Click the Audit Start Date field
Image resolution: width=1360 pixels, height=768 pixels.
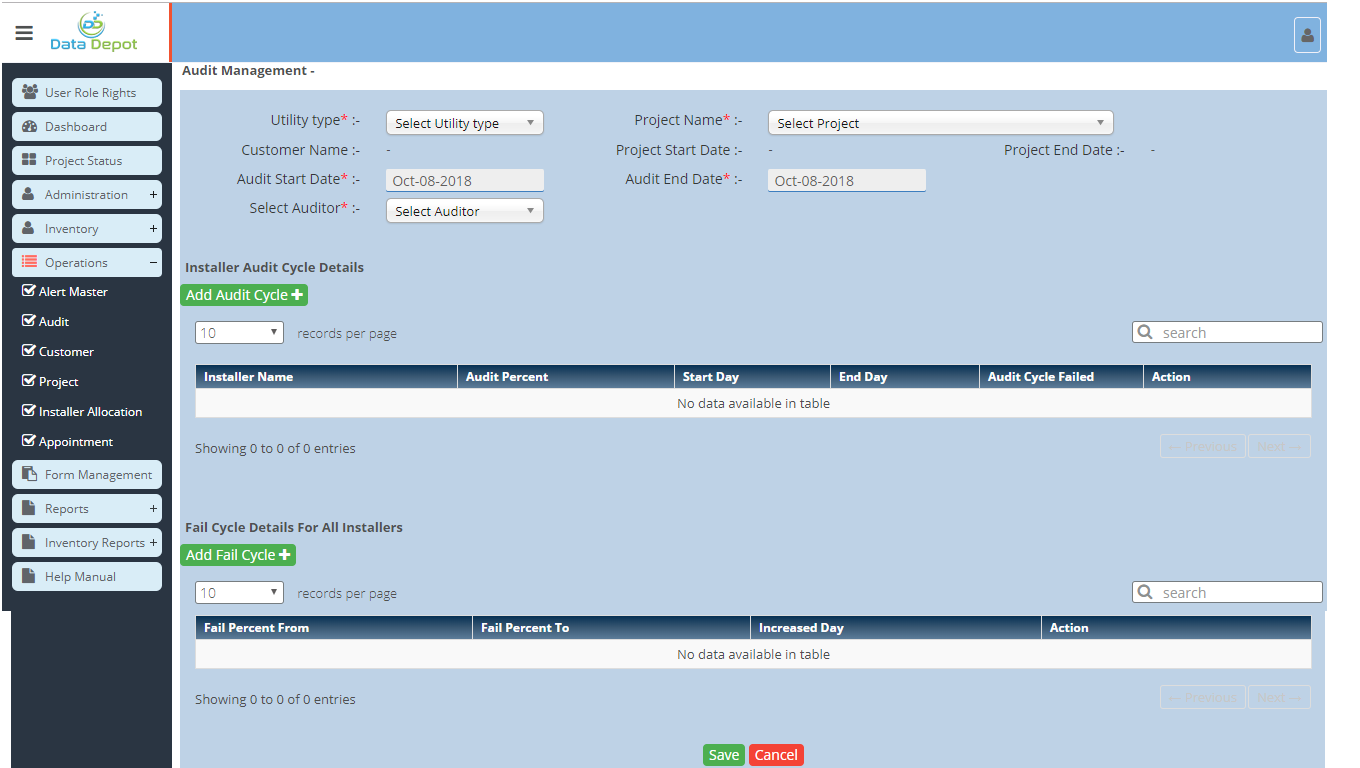(x=465, y=181)
